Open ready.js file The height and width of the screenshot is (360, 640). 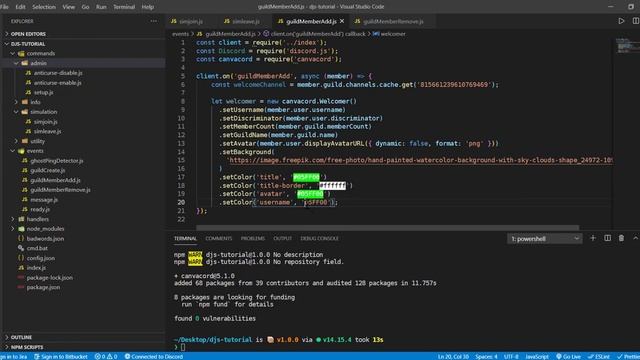40,209
